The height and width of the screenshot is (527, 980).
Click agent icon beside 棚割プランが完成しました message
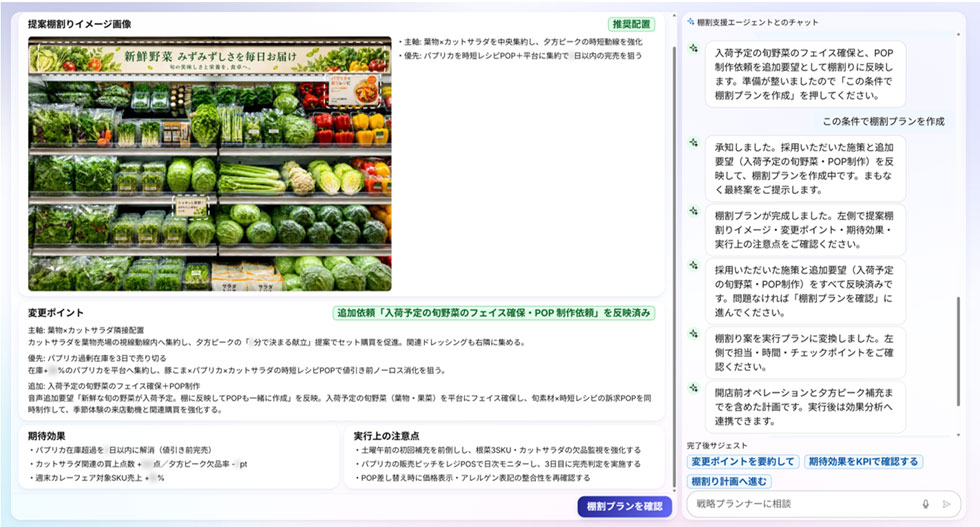[x=694, y=211]
